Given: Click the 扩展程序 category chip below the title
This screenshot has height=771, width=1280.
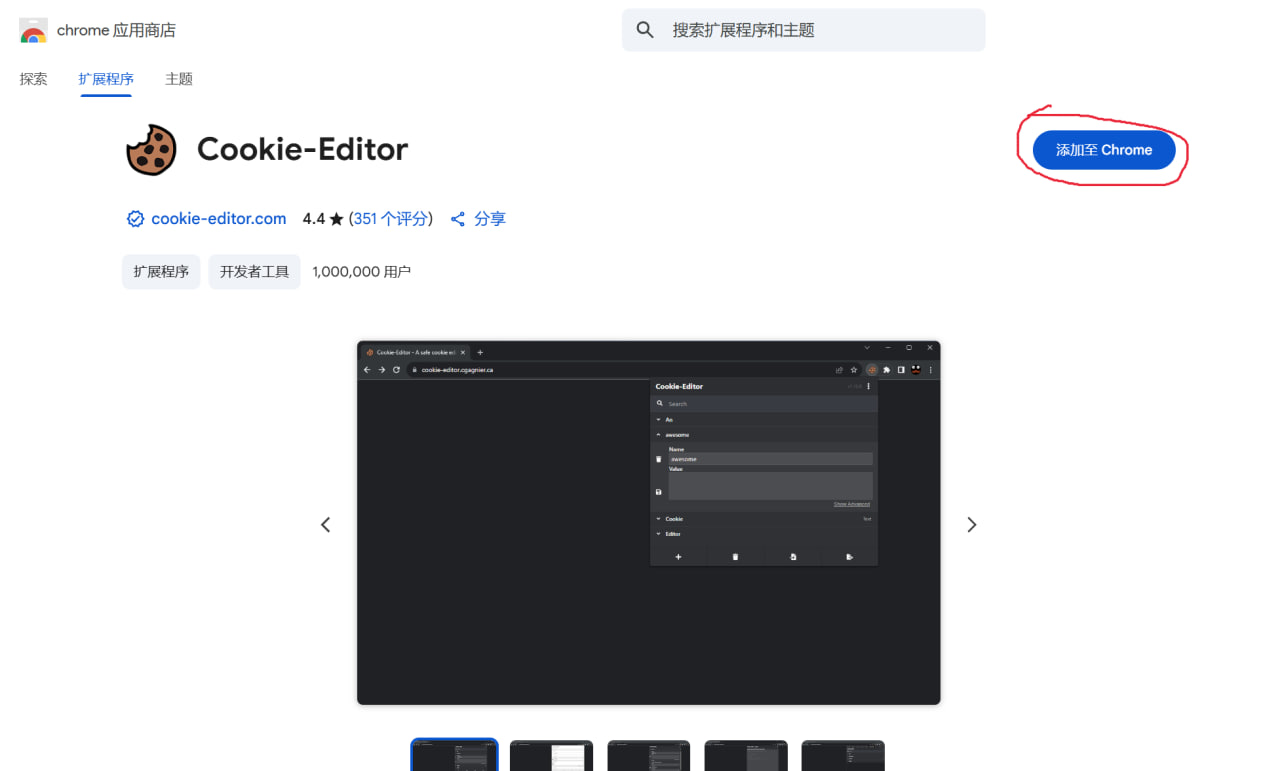Looking at the screenshot, I should pos(161,272).
